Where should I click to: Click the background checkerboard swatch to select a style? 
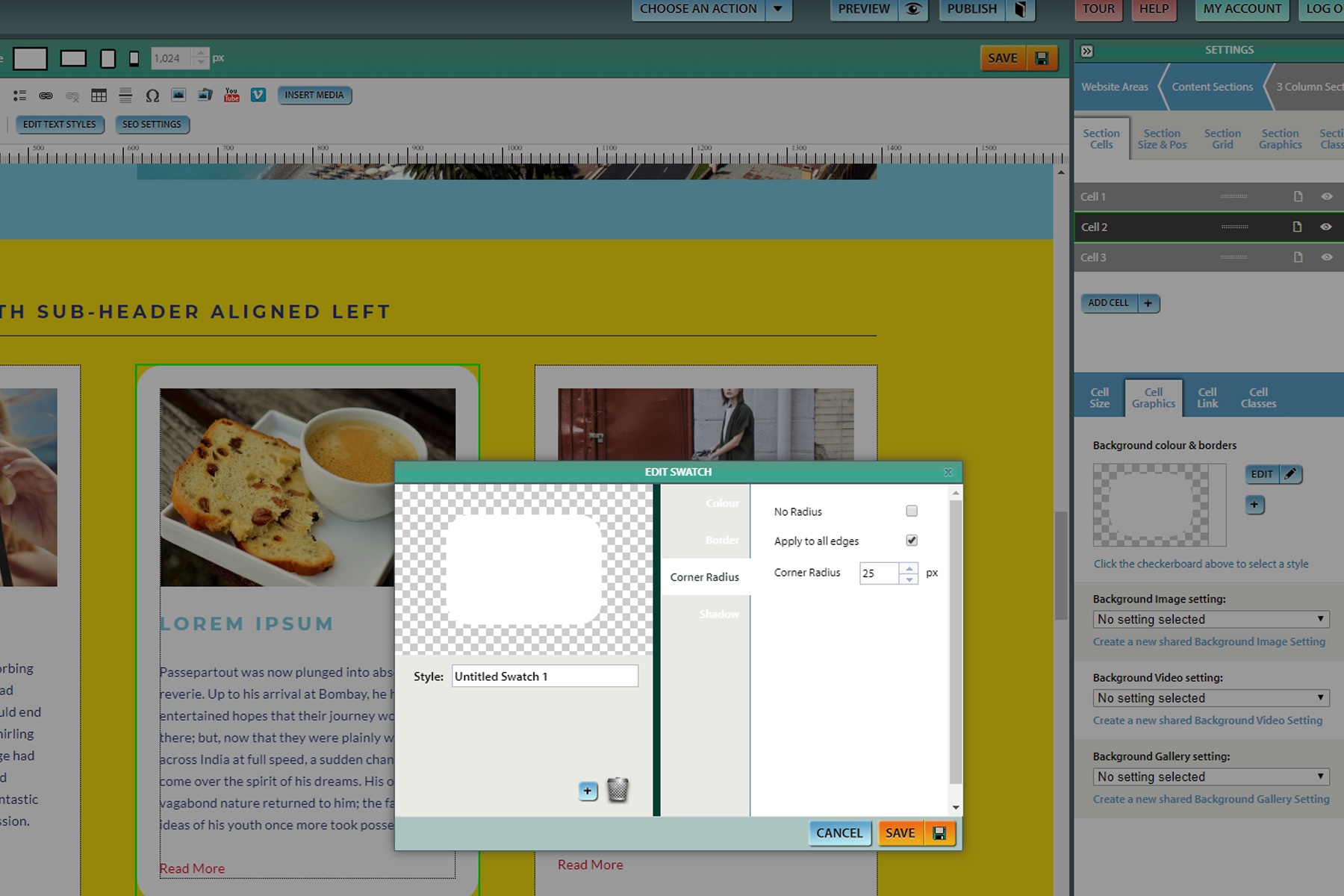pos(1159,505)
